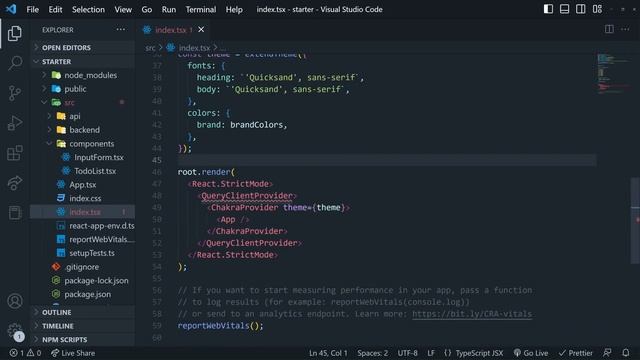
Task: Open Customize Layout icon
Action: pyautogui.click(x=597, y=9)
